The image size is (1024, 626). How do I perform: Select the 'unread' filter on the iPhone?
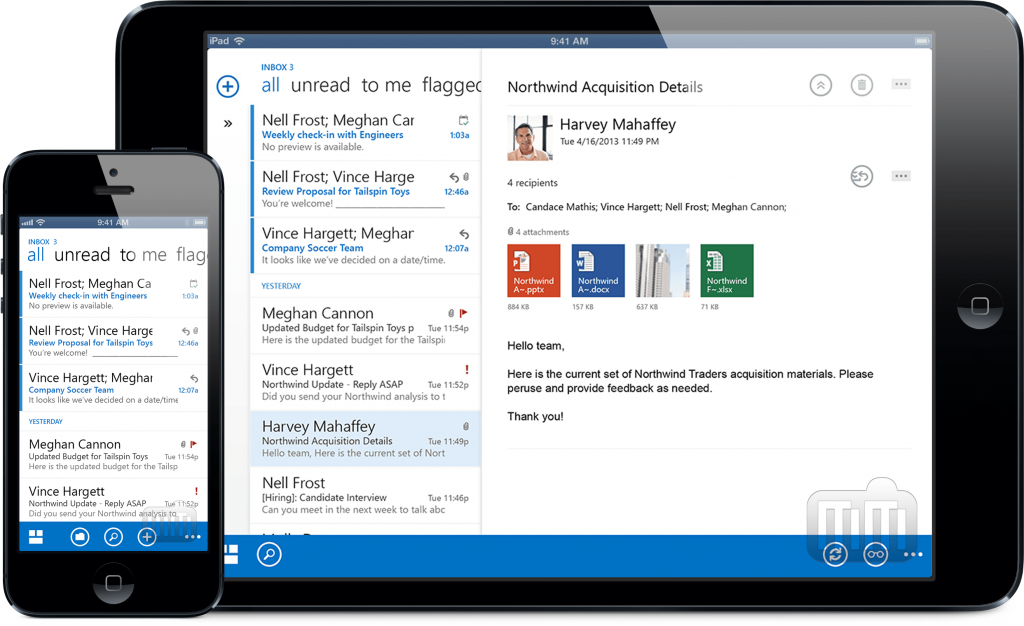82,255
